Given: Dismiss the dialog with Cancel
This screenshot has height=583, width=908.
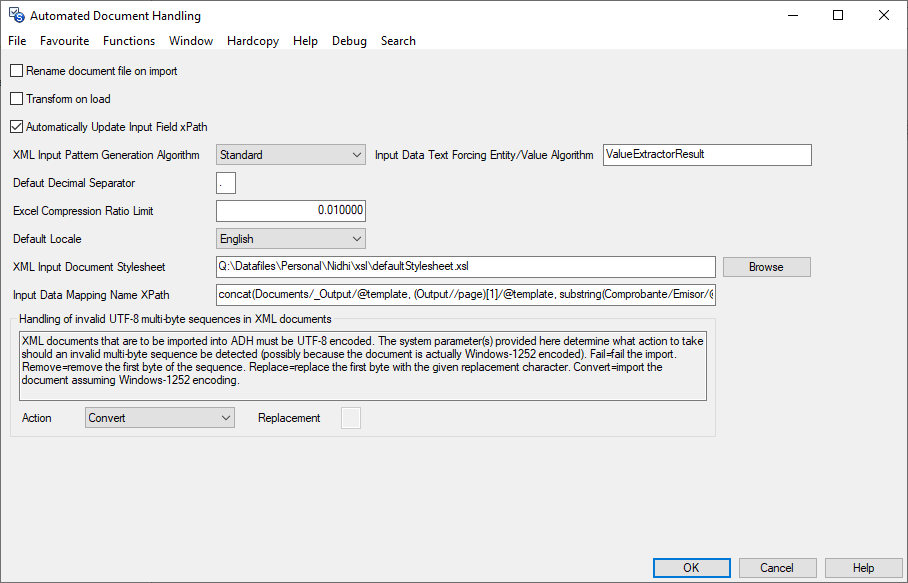Looking at the screenshot, I should [777, 567].
